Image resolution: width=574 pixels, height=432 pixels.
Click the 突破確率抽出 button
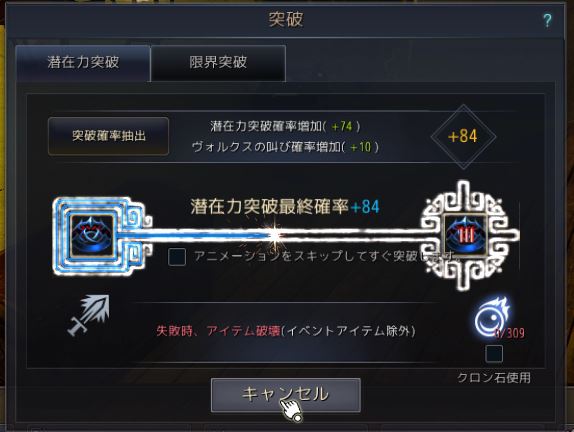108,136
